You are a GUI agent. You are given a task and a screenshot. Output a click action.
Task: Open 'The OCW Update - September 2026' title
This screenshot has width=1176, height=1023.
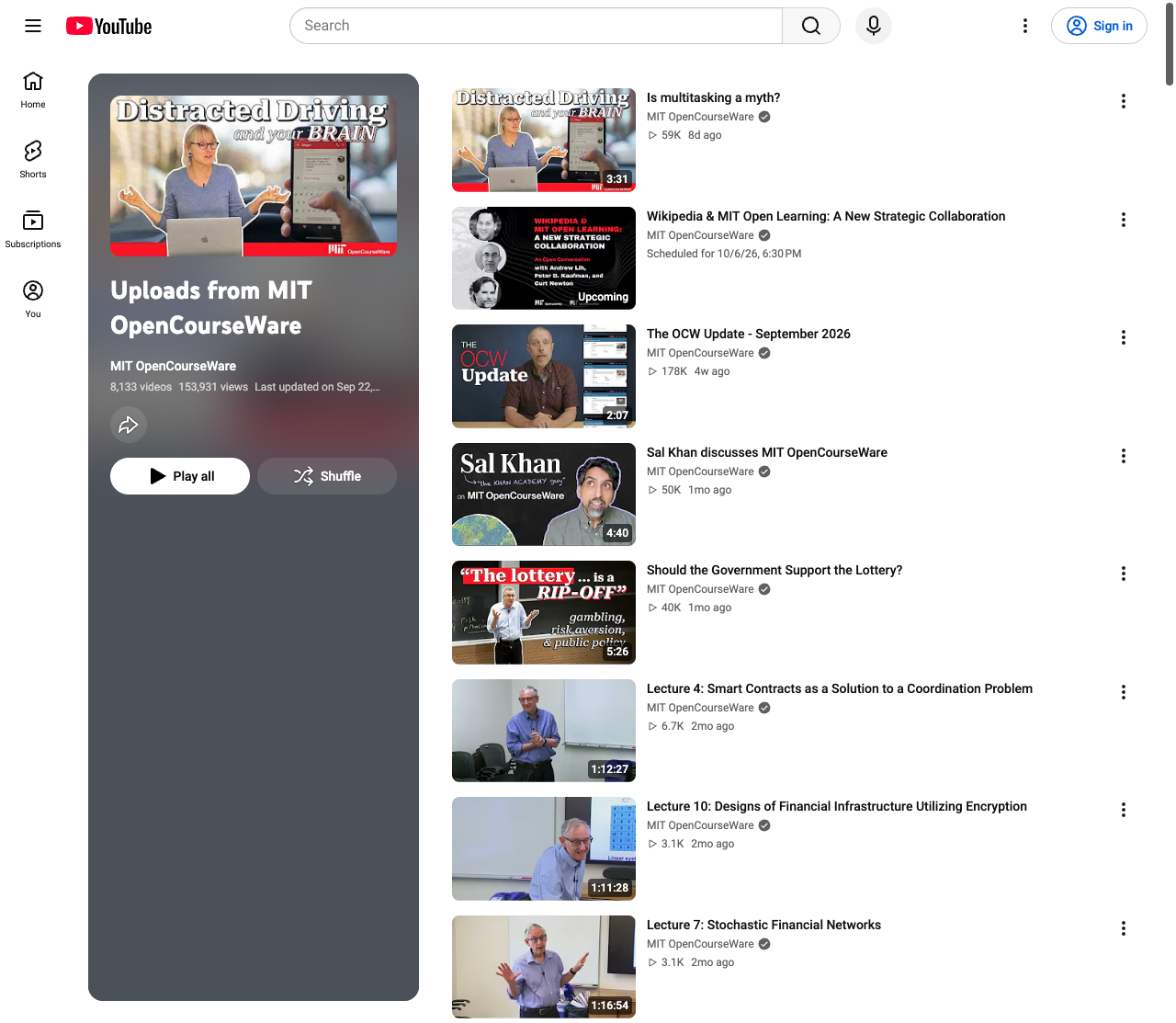749,334
